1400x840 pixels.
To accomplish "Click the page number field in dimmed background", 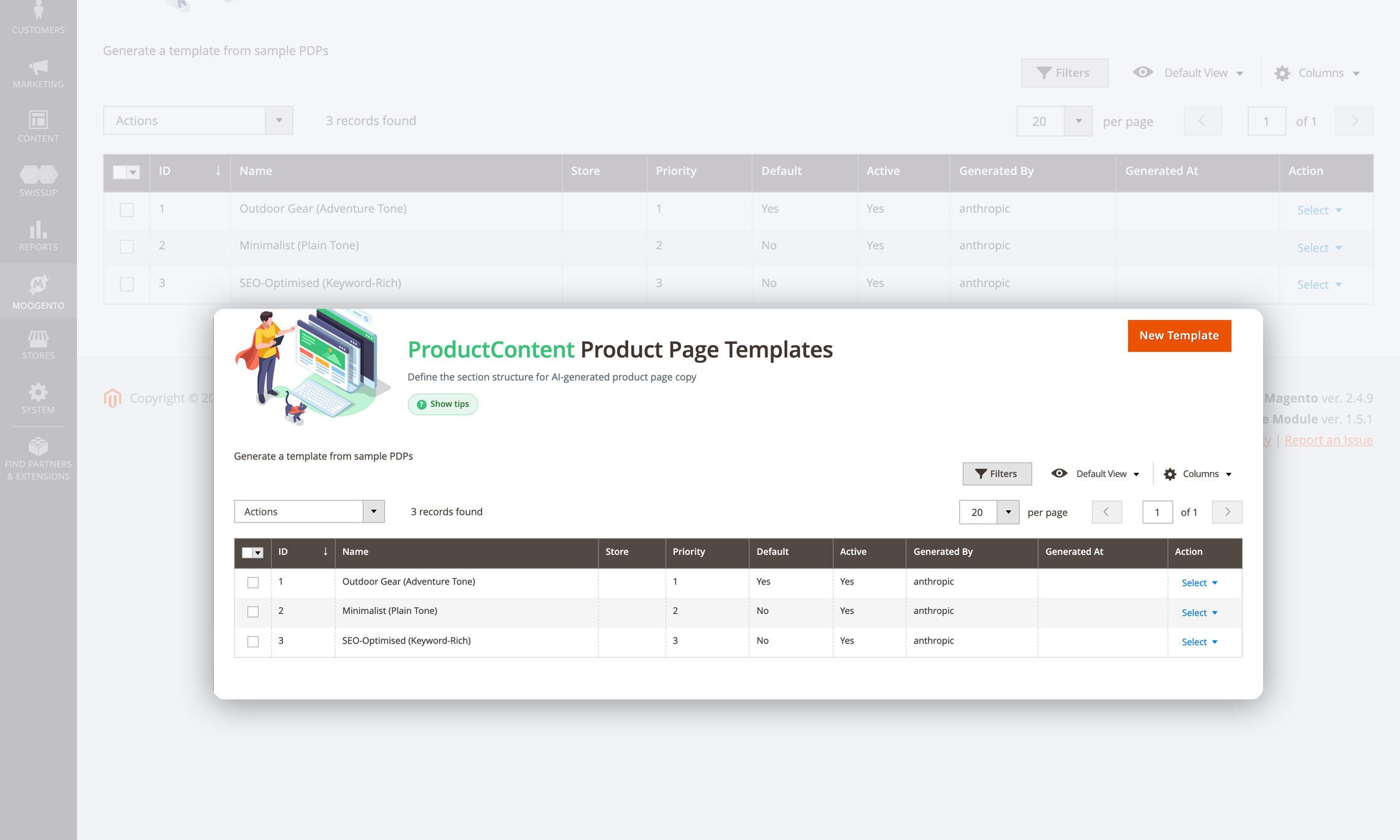I will (x=1267, y=121).
